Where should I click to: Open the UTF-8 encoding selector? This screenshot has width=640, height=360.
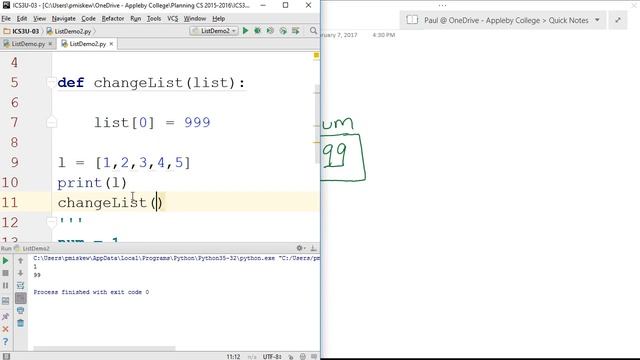point(272,357)
